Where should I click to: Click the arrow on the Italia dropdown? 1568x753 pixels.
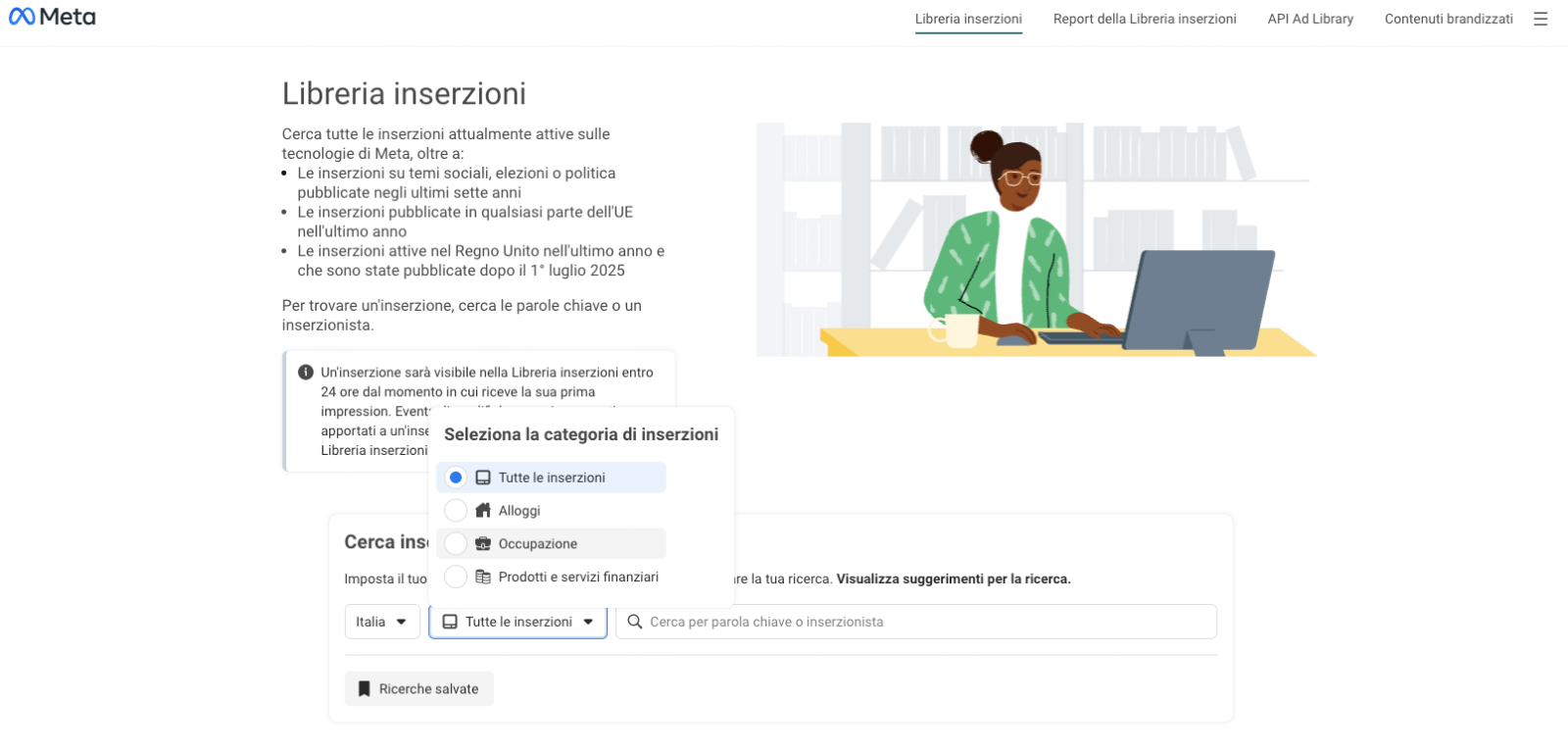point(402,622)
